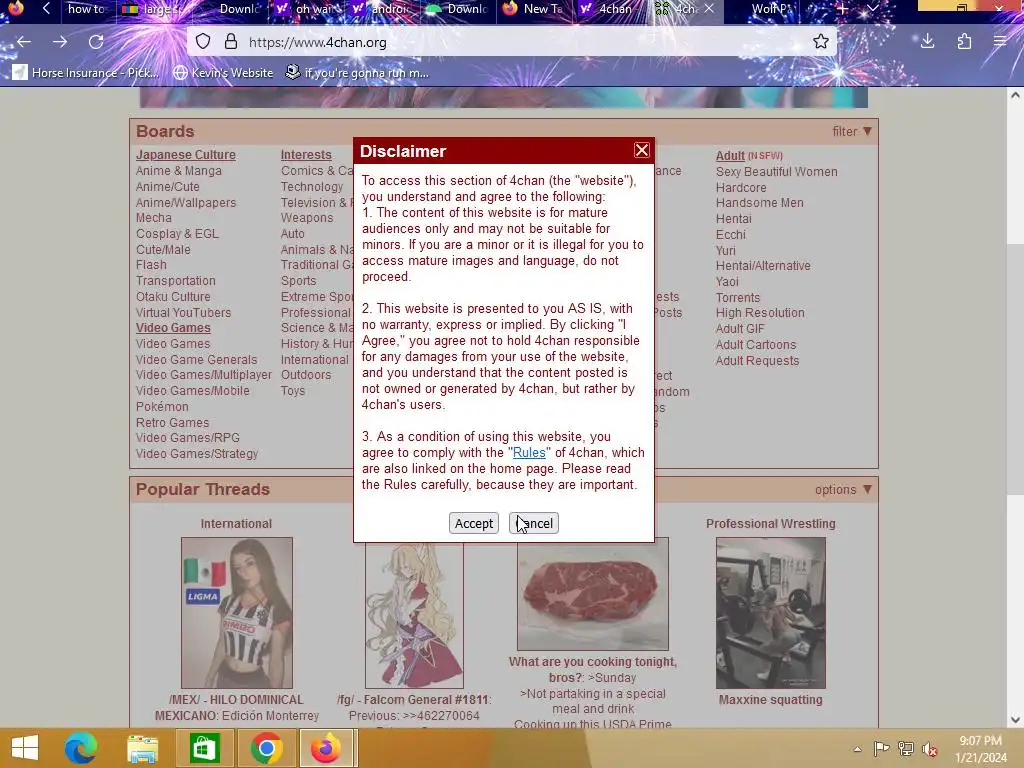This screenshot has height=768, width=1024.
Task: Open the shield tracking protection icon
Action: click(203, 42)
